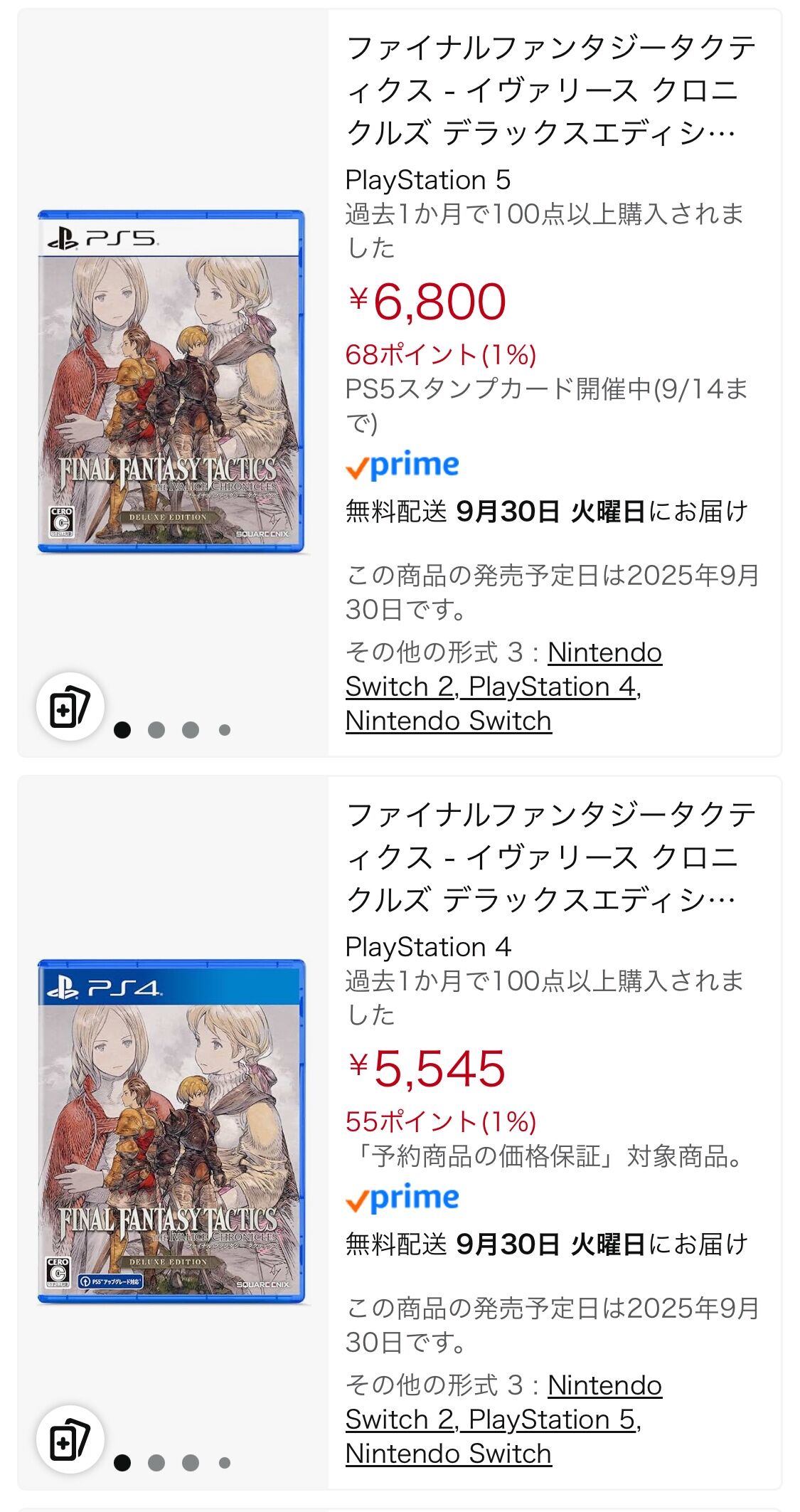Follow the PlayStation 4 format link
This screenshot has height=1512, width=800.
(552, 687)
